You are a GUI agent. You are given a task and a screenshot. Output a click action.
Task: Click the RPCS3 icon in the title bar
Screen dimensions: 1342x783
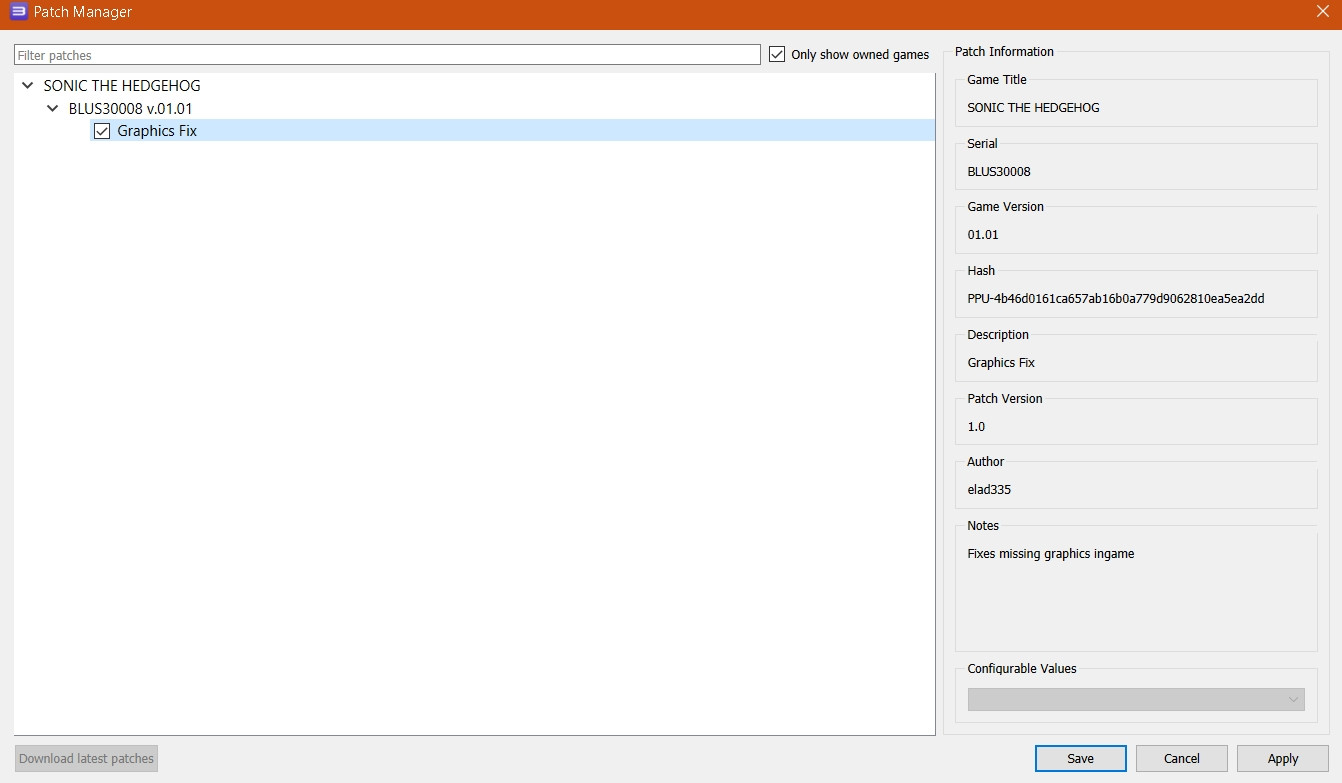point(18,12)
